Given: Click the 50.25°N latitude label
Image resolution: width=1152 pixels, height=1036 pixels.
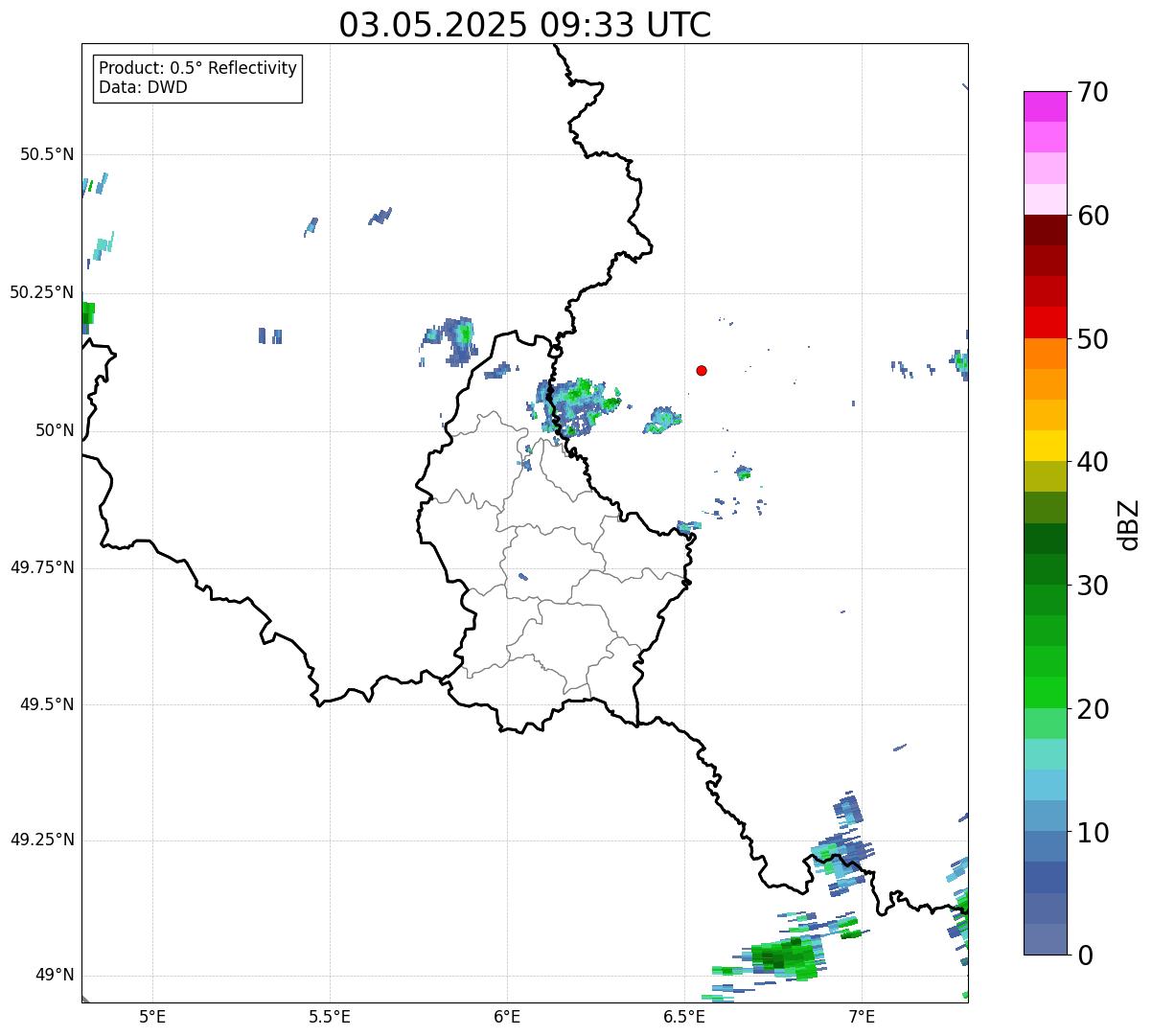Looking at the screenshot, I should click(42, 292).
